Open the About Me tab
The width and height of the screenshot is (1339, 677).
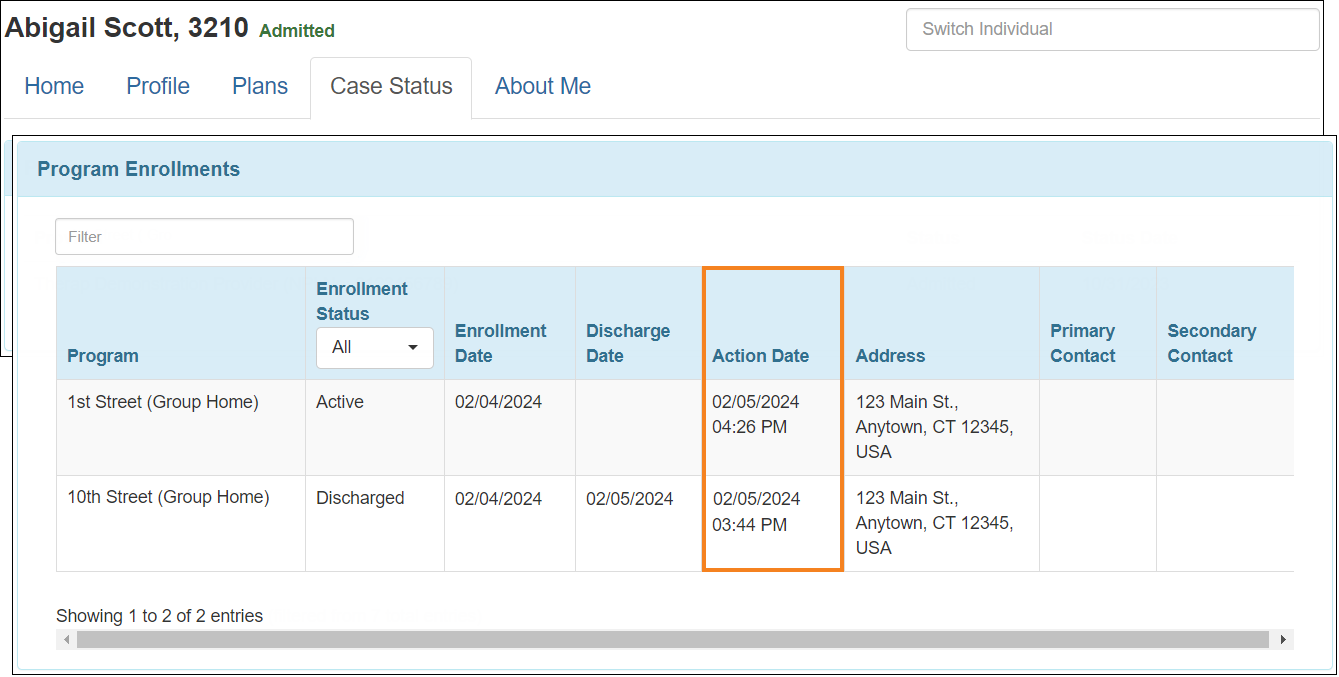[x=542, y=87]
